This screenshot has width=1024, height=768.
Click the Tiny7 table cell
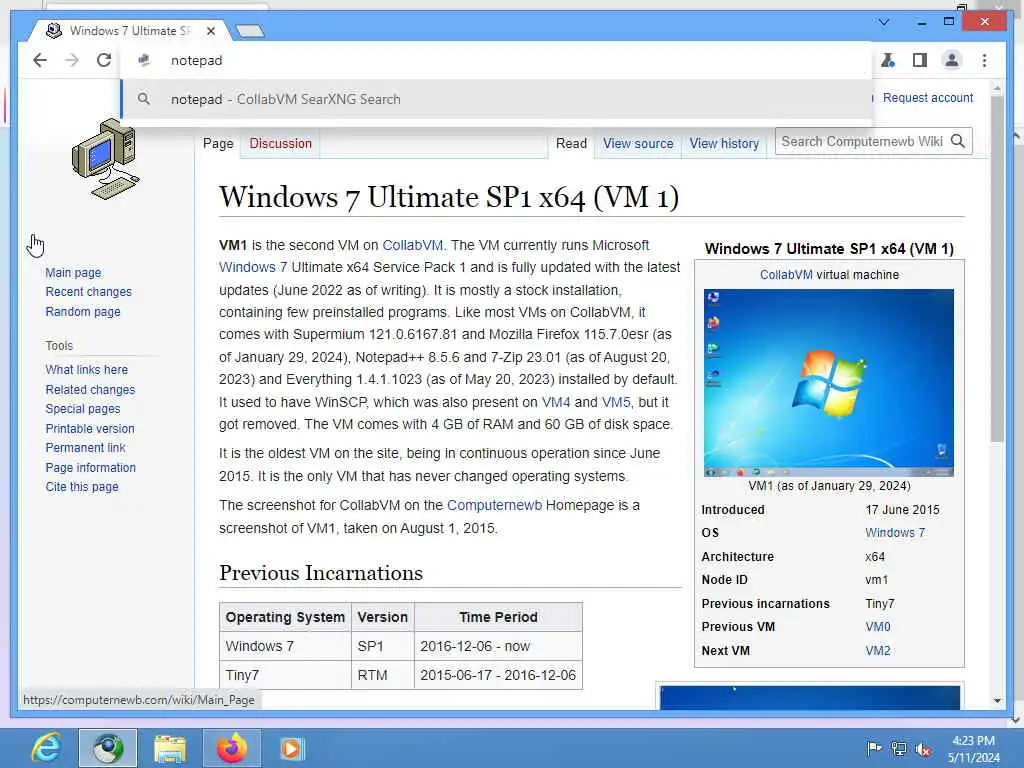point(285,675)
